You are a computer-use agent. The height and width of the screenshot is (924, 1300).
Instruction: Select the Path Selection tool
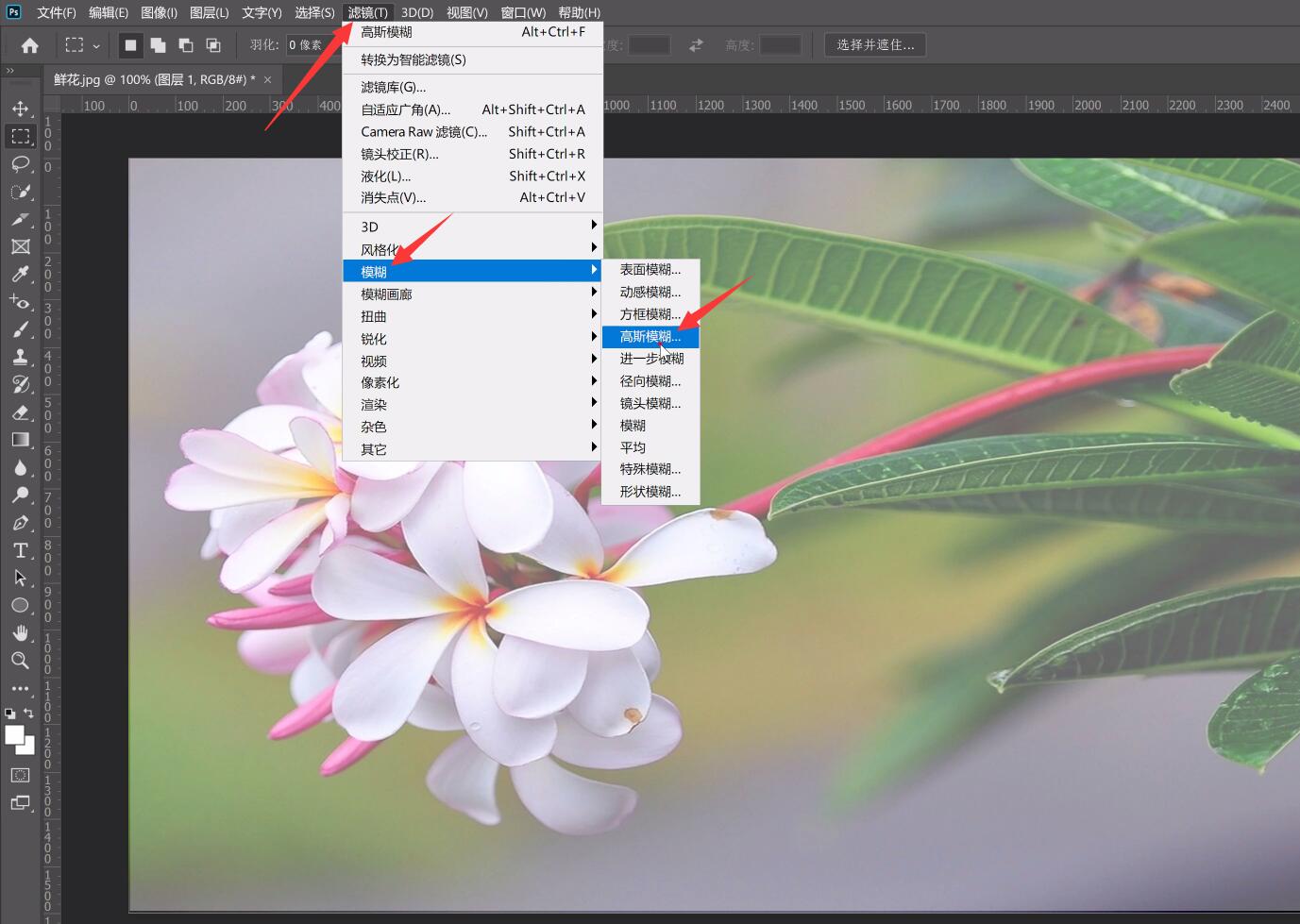[x=20, y=578]
